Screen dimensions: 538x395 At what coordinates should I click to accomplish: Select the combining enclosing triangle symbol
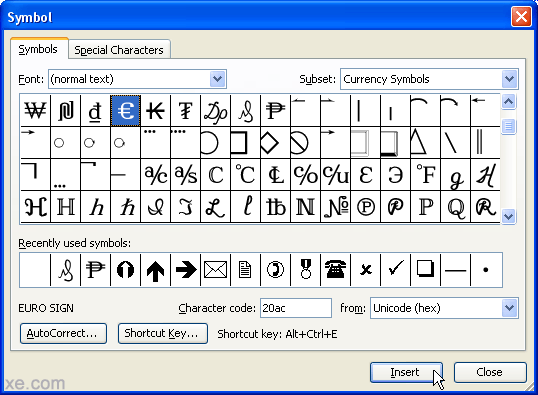426,142
